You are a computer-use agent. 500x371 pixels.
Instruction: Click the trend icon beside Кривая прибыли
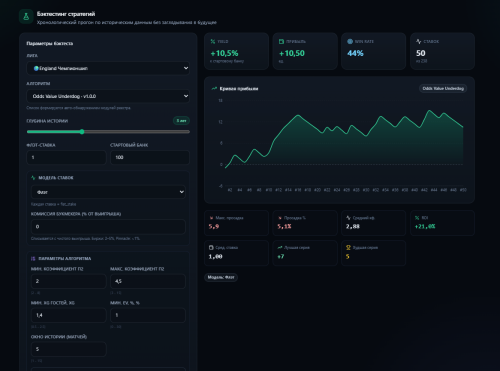point(214,88)
